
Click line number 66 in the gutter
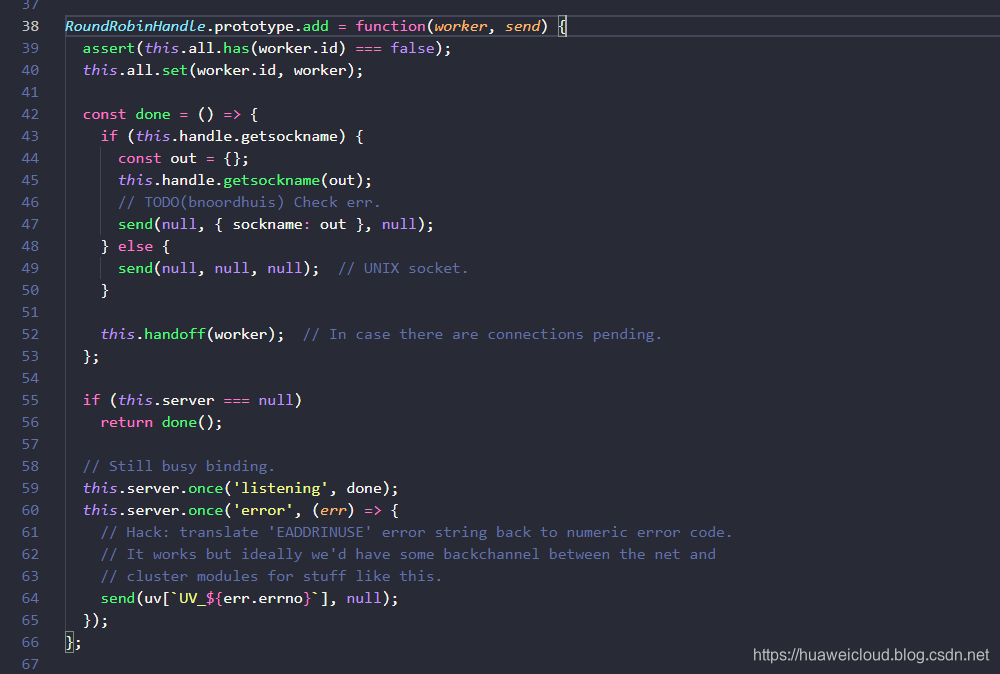30,642
